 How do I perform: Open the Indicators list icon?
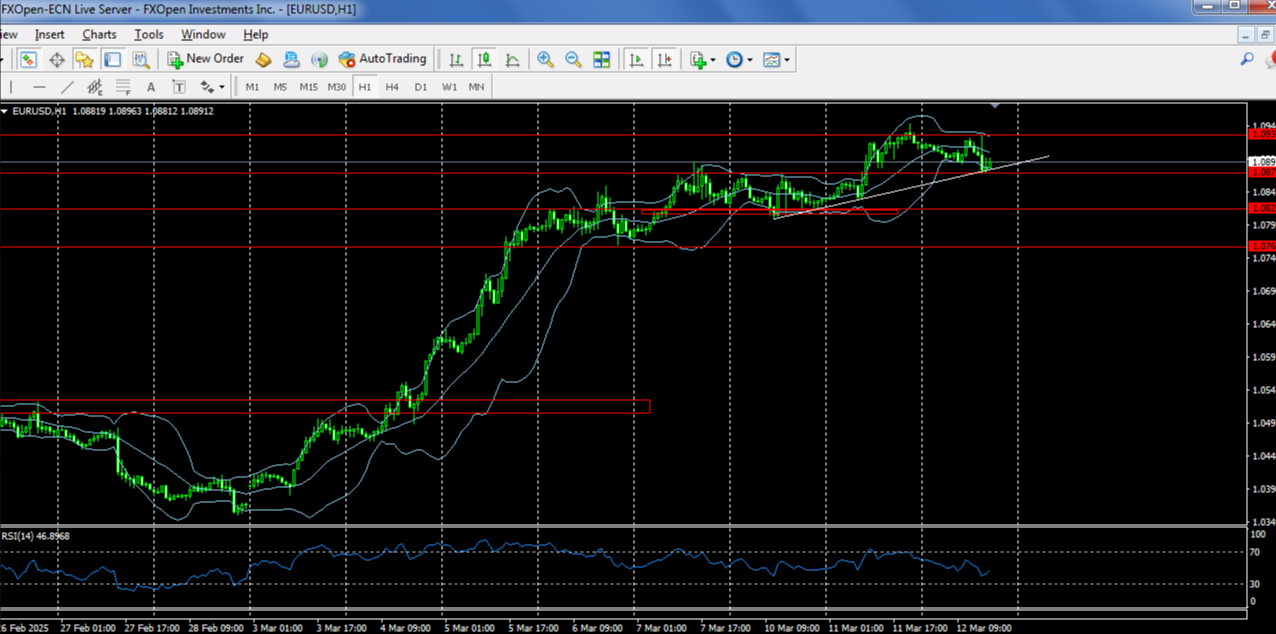pos(698,59)
